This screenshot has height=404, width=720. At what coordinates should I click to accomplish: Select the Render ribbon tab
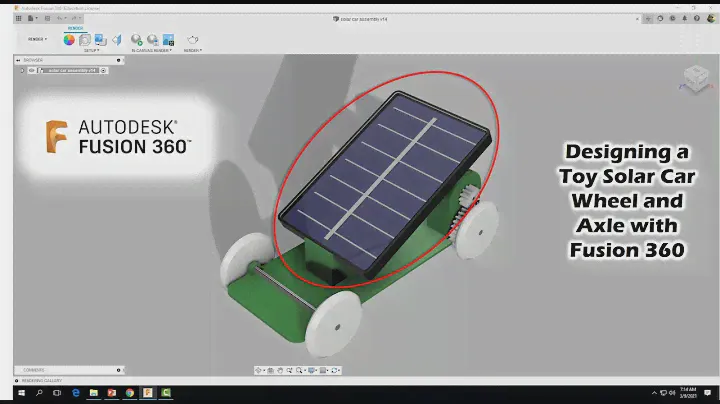pyautogui.click(x=75, y=28)
